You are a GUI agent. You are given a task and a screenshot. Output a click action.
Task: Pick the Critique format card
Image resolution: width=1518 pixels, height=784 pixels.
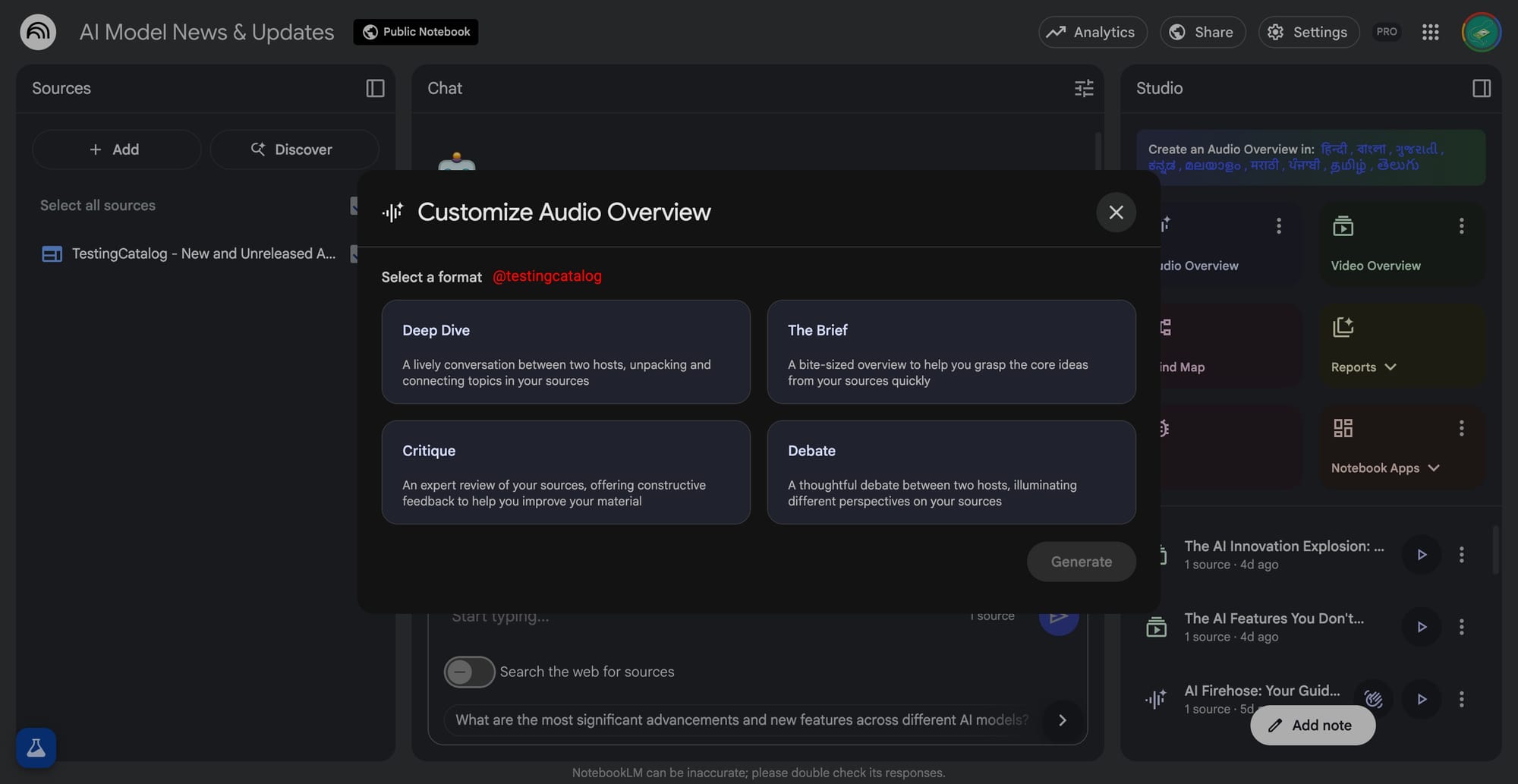coord(565,472)
